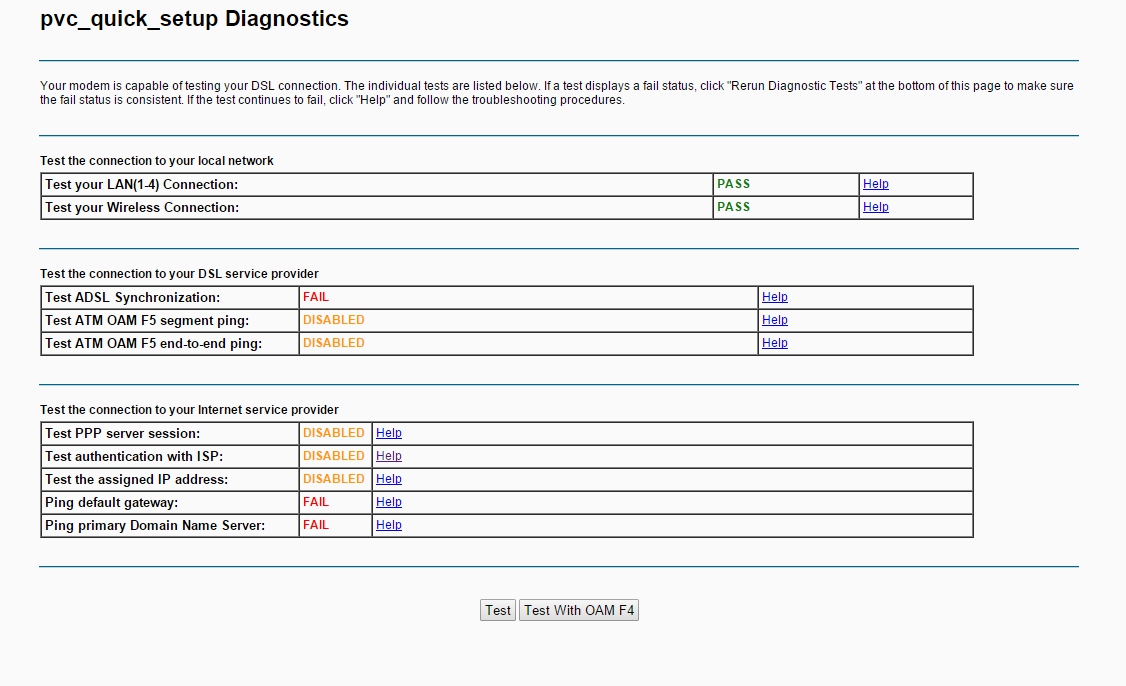Click Help for ADSL Synchronization test

[774, 297]
